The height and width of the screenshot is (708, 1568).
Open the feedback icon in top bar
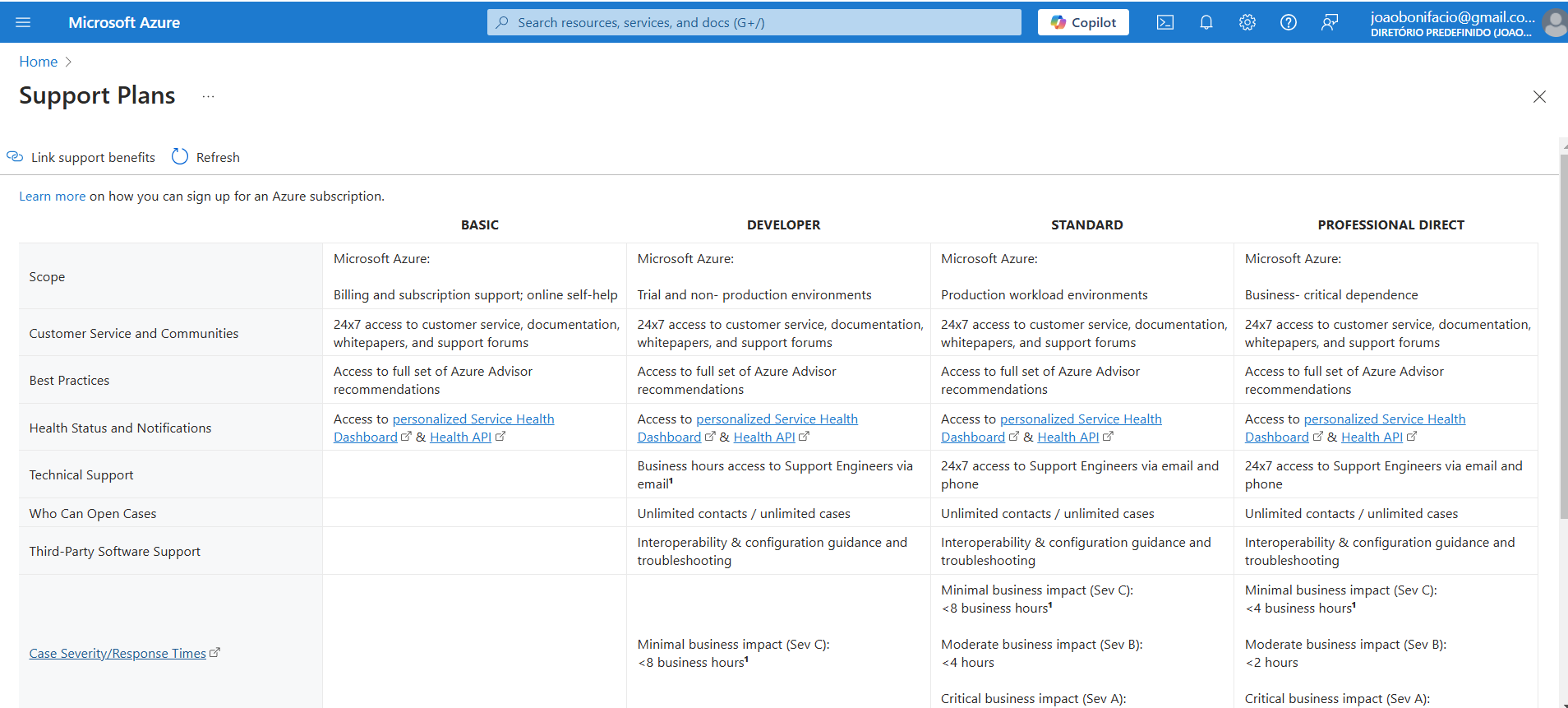(1330, 22)
